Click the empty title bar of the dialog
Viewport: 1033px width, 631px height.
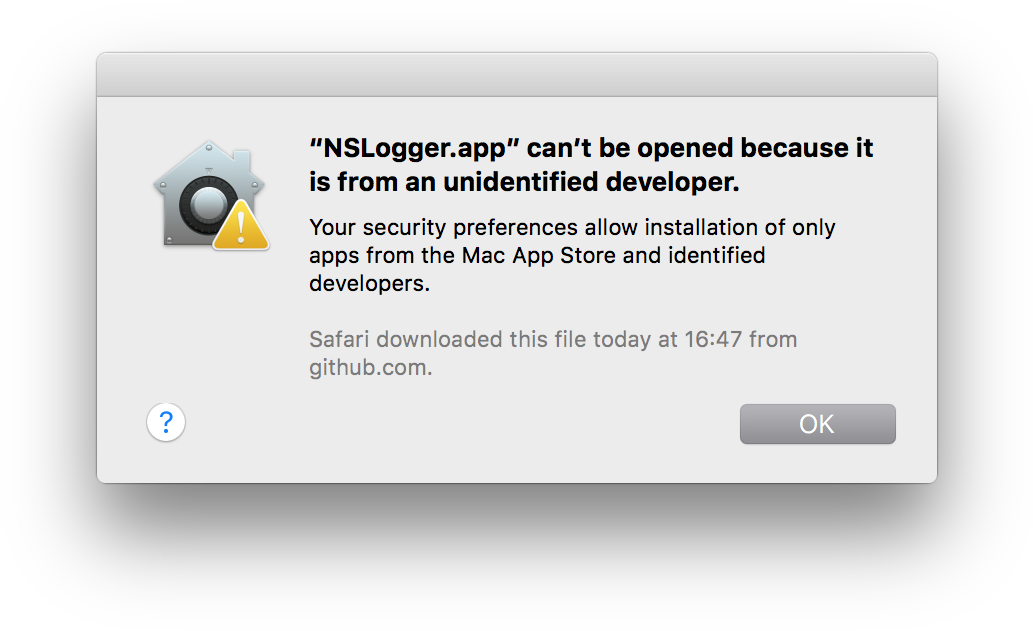(516, 75)
